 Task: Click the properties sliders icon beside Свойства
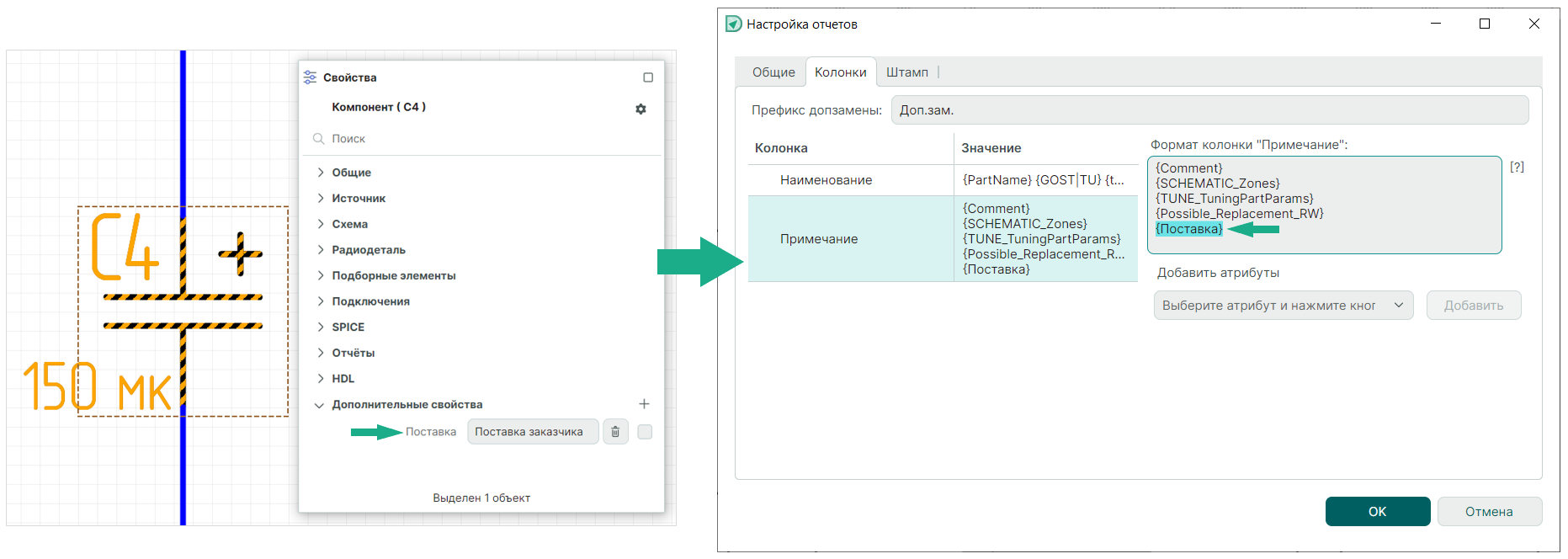coord(311,77)
